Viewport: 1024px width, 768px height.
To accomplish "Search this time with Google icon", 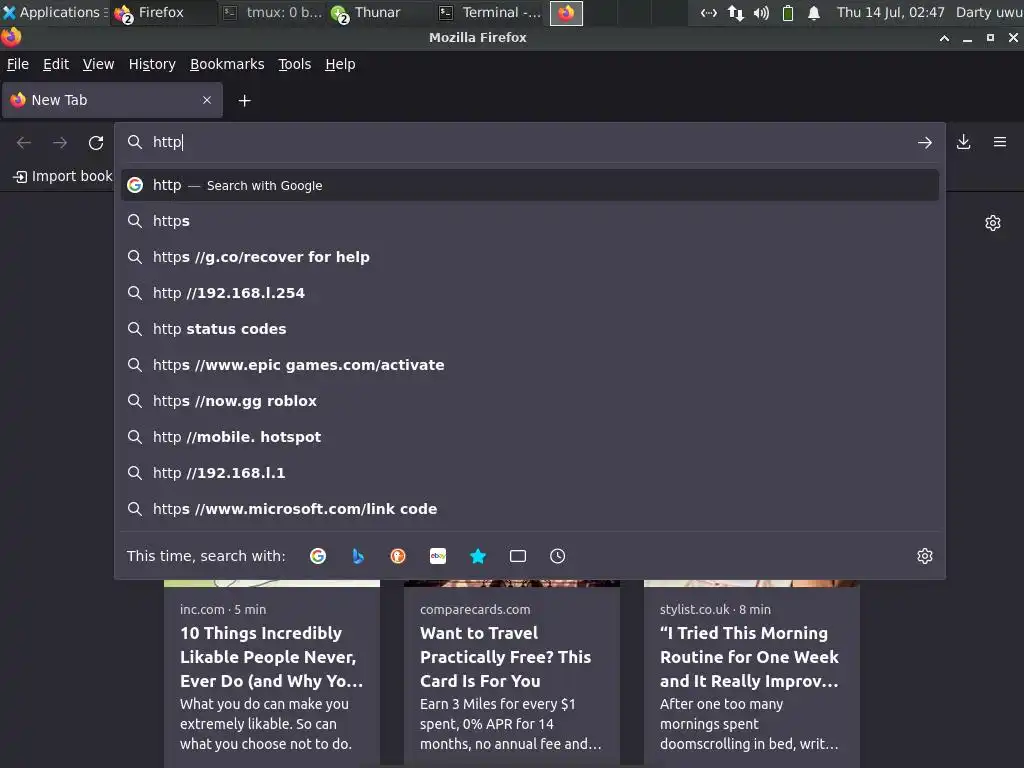I will point(318,556).
